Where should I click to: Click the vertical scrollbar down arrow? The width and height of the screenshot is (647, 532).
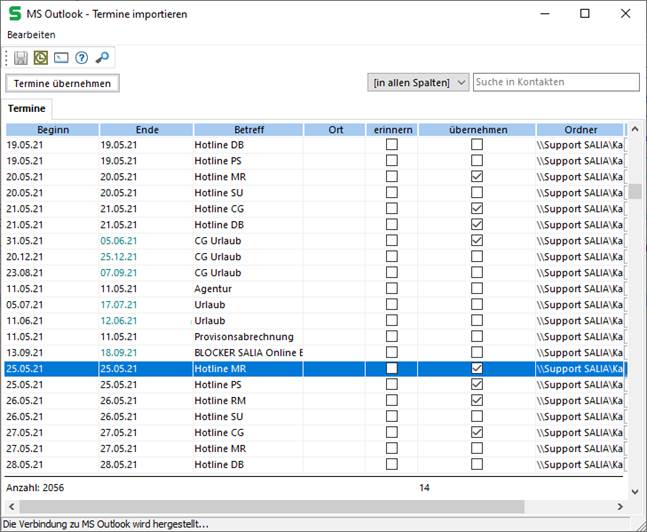click(x=634, y=491)
